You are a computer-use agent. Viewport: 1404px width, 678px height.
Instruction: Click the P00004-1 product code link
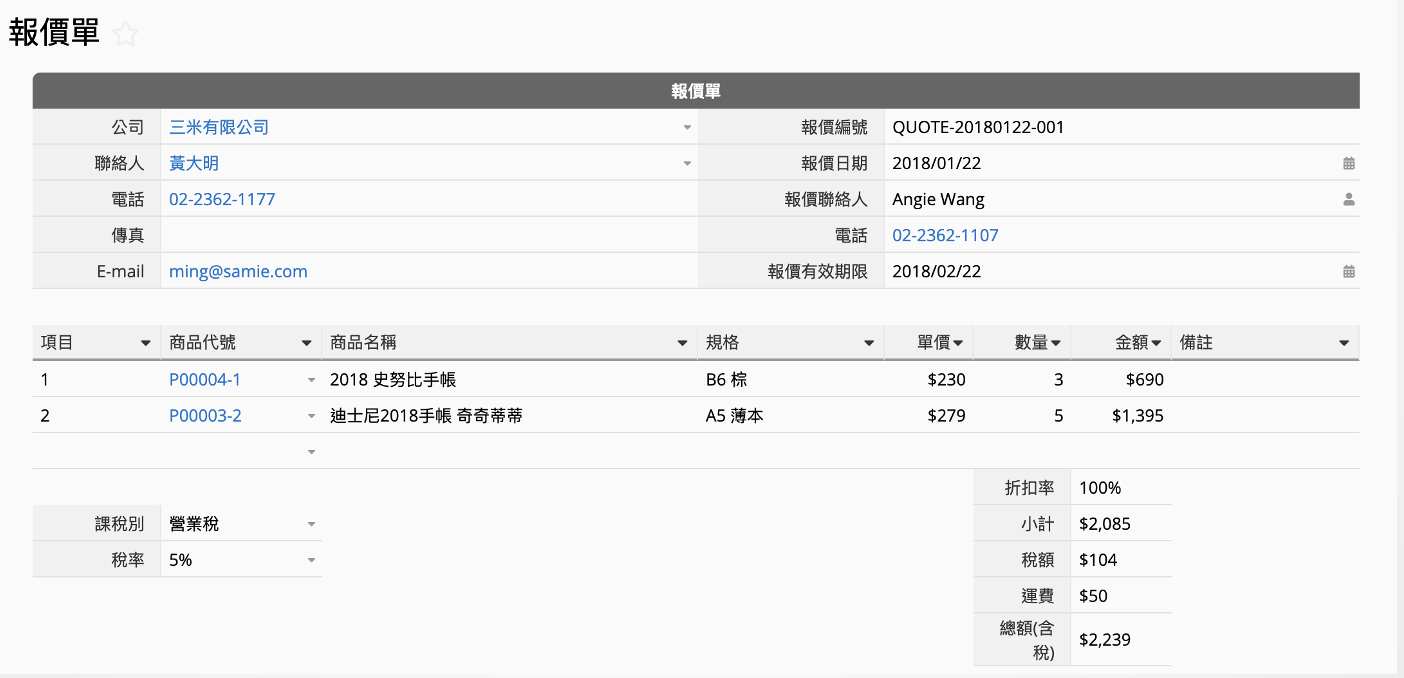pyautogui.click(x=205, y=380)
